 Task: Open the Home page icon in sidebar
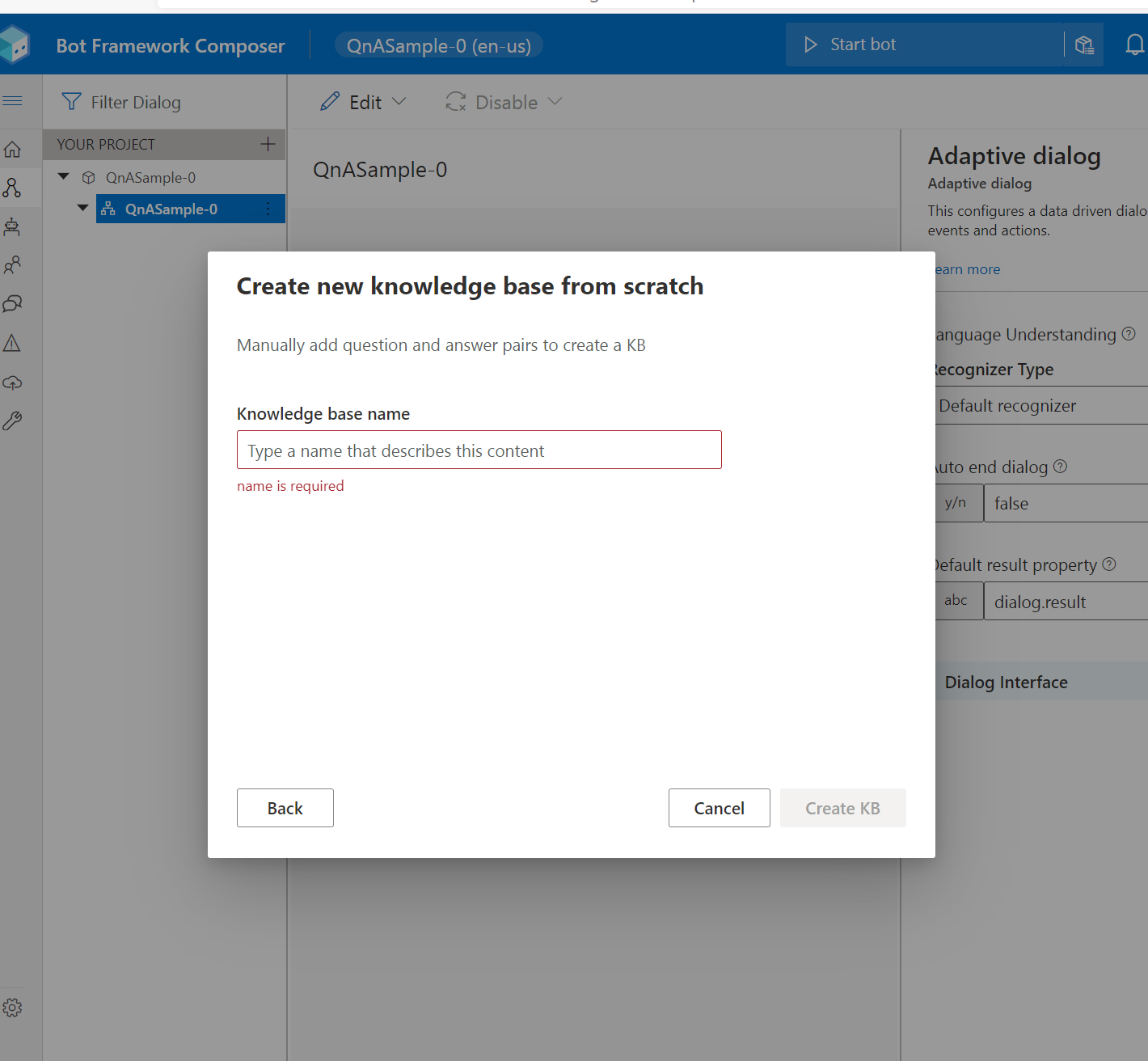click(x=12, y=150)
